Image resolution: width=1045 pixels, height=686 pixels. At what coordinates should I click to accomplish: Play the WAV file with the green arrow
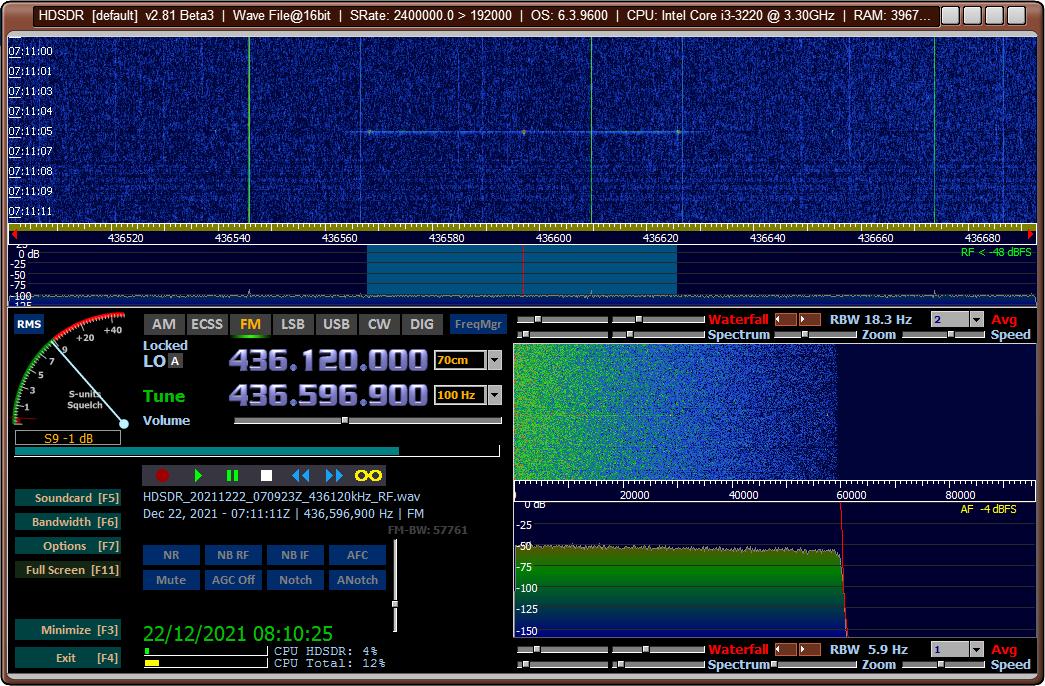click(198, 475)
